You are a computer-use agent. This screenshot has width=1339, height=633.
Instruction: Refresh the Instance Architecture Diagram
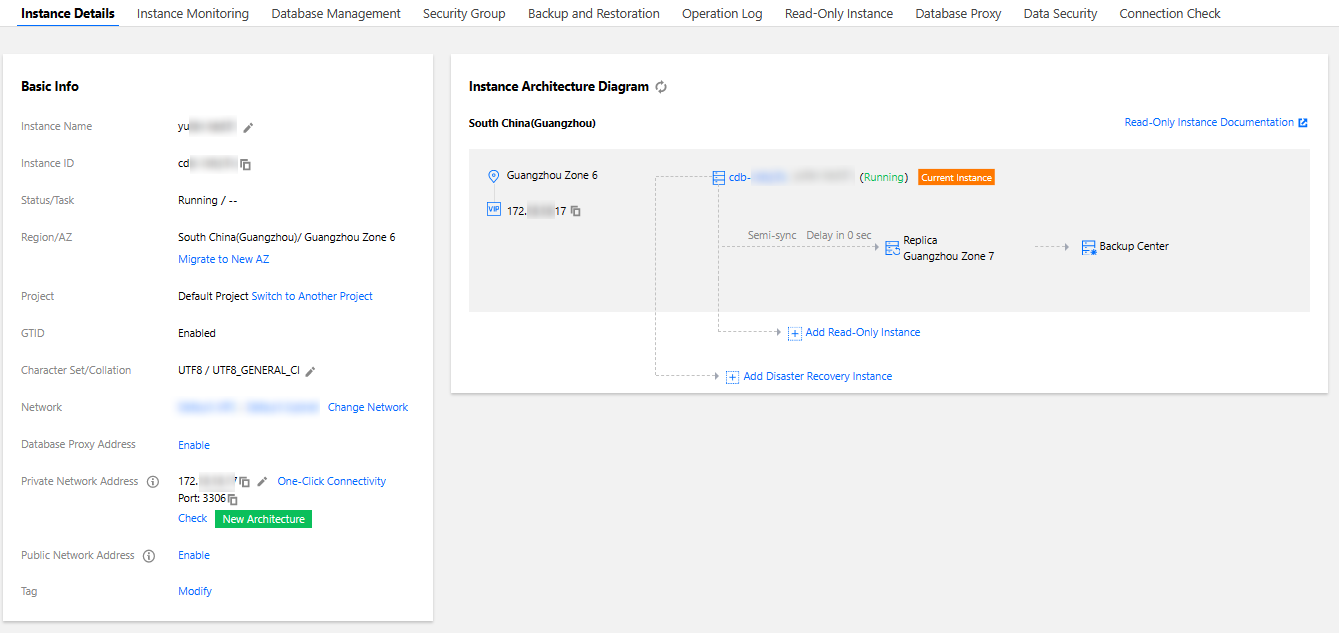click(x=661, y=87)
